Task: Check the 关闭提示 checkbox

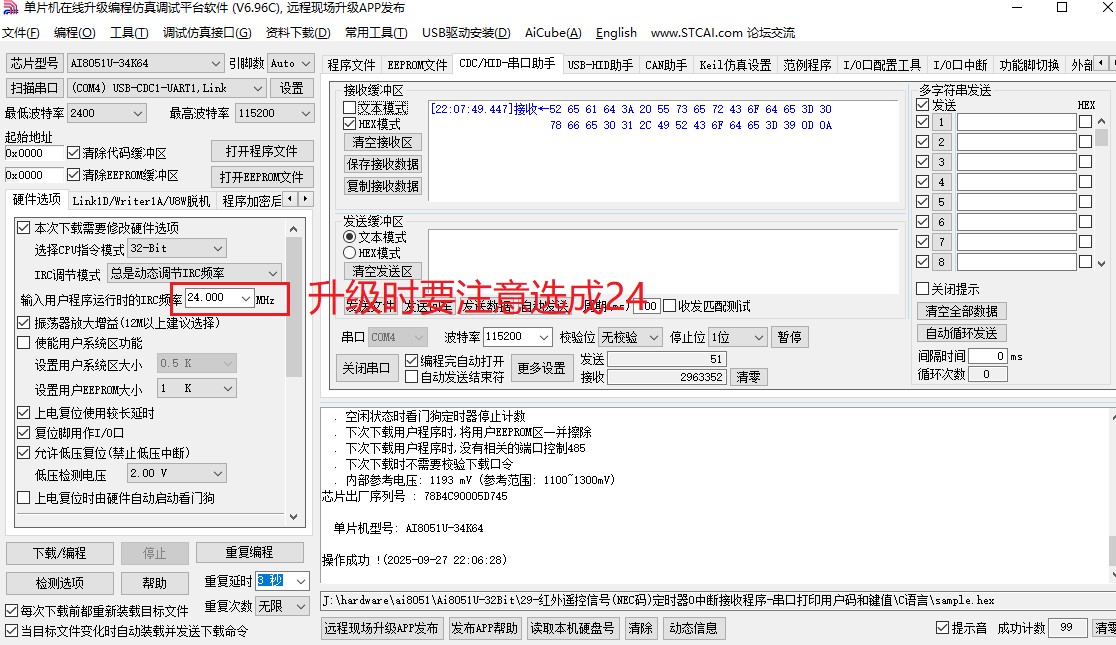Action: point(922,288)
